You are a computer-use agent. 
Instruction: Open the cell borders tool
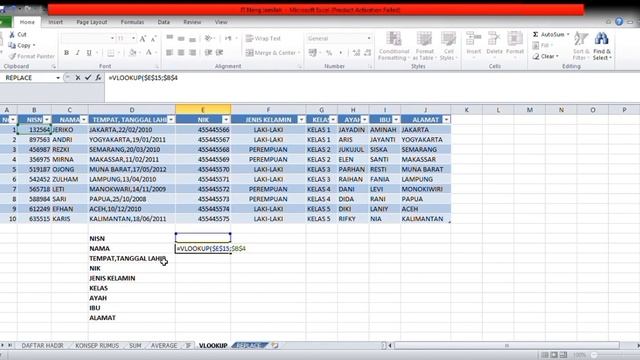111,53
